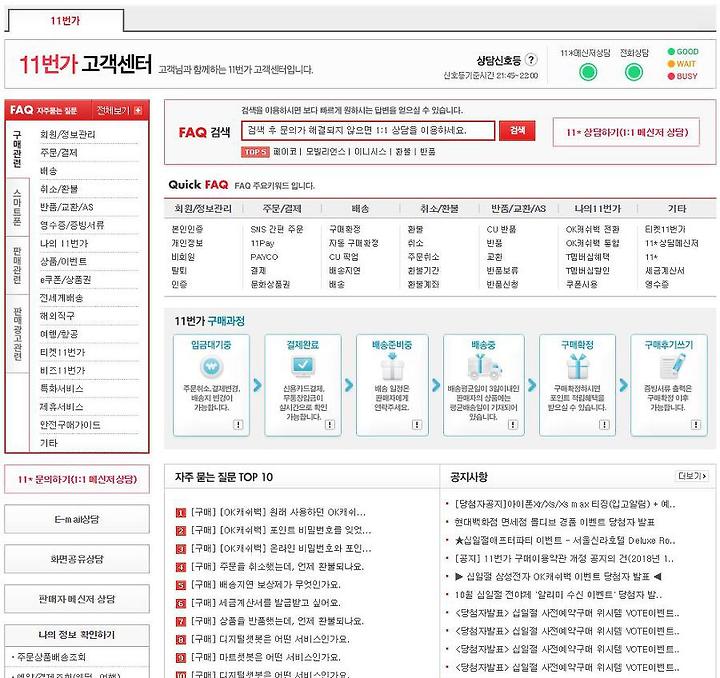Screen dimensions: 720x678
Task: Click the 나의 정보 확인하기 header
Action: click(77, 635)
